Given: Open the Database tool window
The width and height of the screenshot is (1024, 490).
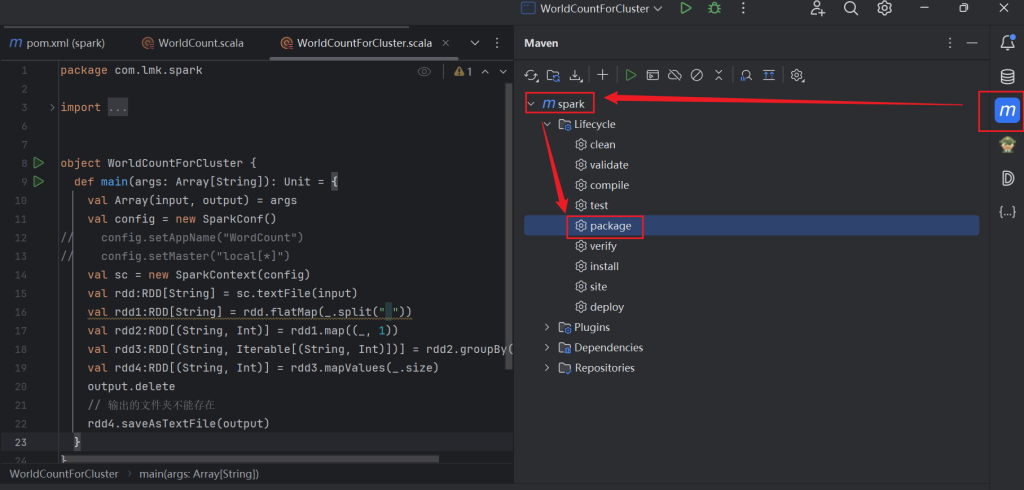Looking at the screenshot, I should (x=1007, y=77).
